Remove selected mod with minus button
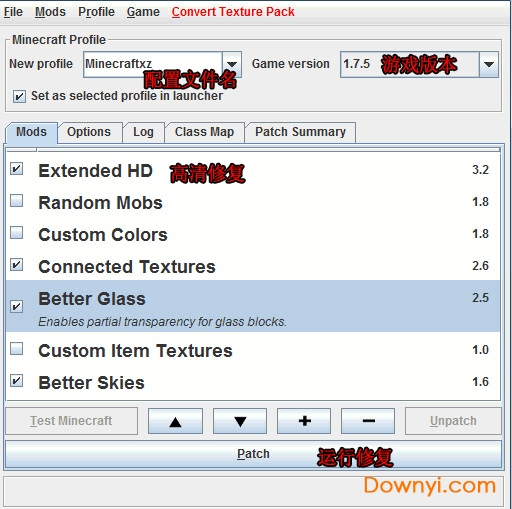512x509 pixels. click(x=368, y=421)
